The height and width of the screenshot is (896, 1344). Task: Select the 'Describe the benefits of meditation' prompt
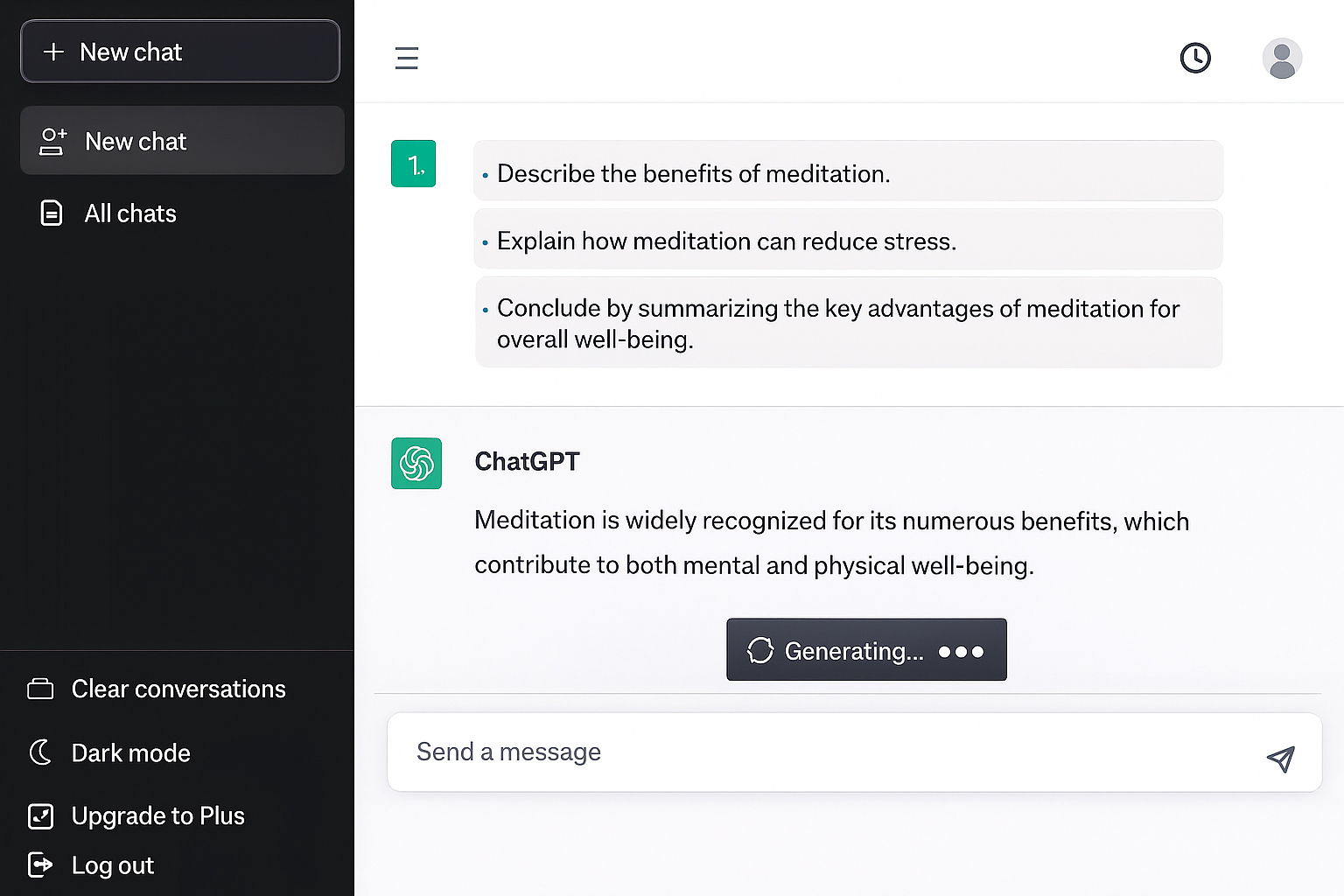847,172
